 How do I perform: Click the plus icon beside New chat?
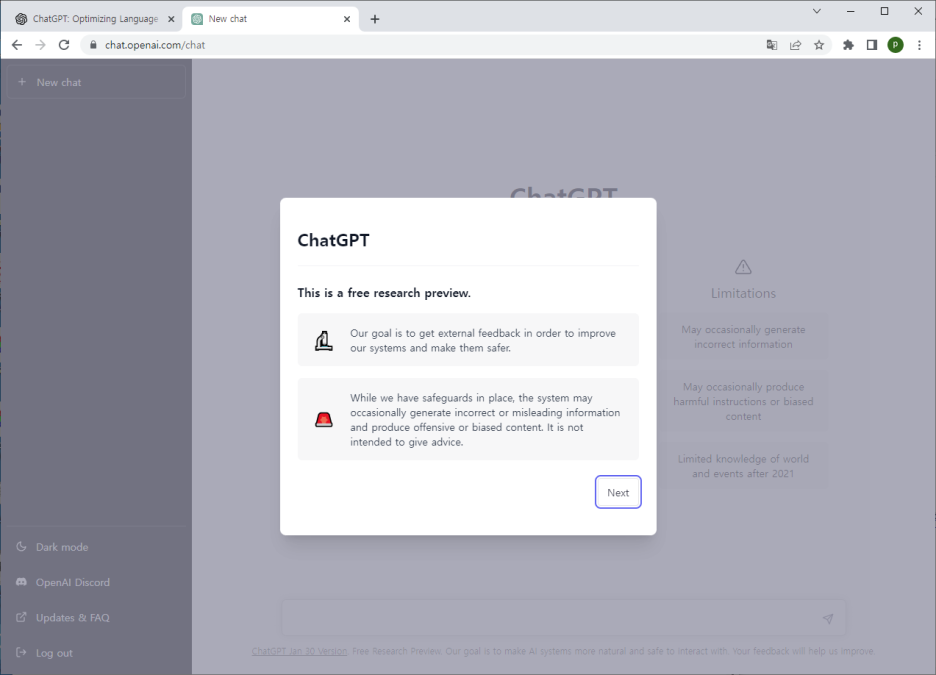[22, 82]
